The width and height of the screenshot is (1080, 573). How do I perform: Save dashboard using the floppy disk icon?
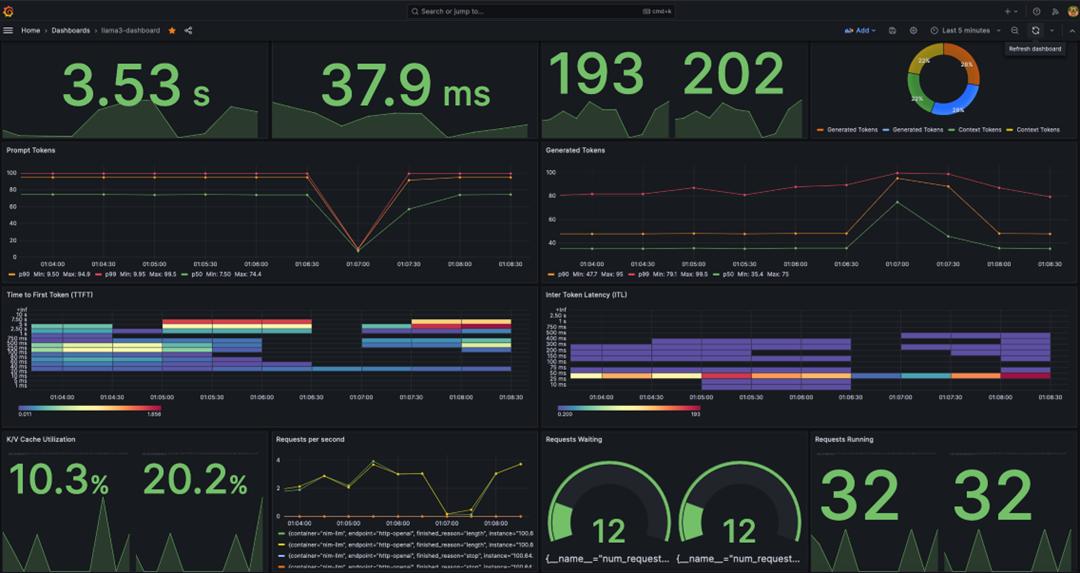point(892,31)
